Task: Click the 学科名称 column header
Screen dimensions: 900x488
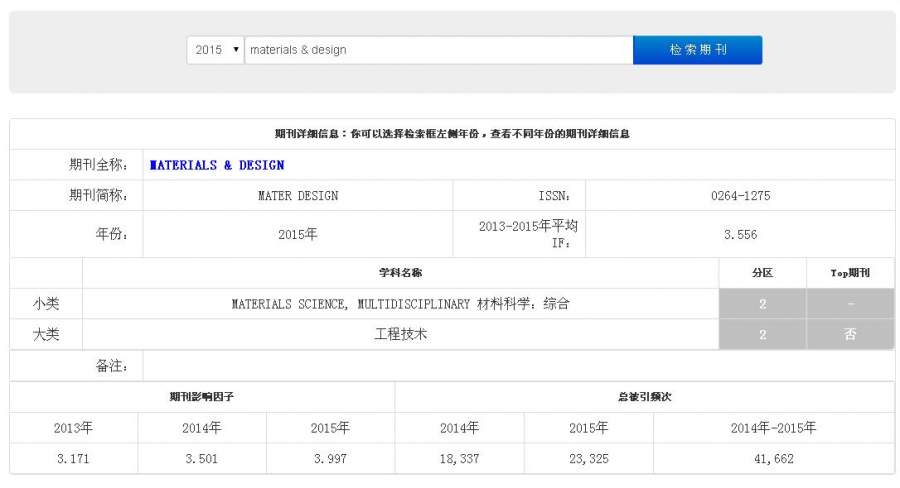Action: point(401,273)
